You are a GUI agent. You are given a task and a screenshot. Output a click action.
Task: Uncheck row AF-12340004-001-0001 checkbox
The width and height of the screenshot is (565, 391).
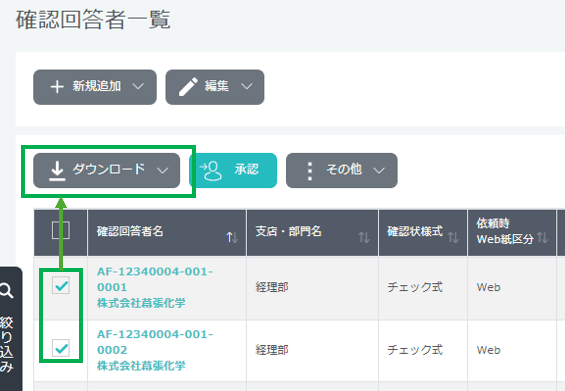tap(61, 285)
